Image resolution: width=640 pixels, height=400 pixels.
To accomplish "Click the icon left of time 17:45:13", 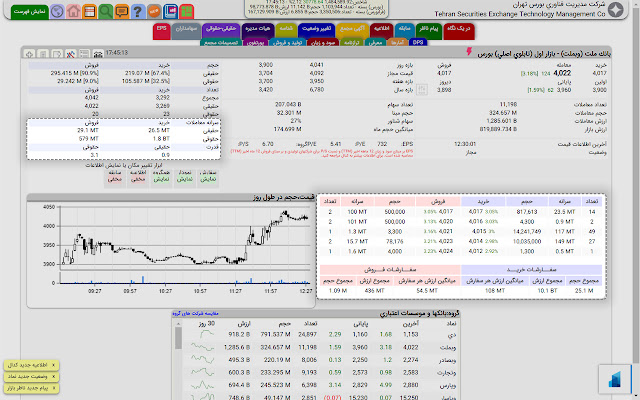I will click(98, 54).
